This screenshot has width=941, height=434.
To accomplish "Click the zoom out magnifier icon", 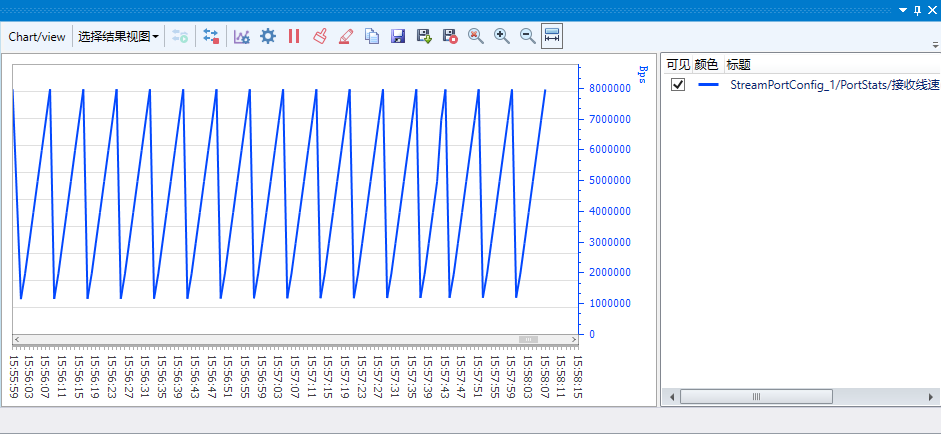I will [527, 36].
